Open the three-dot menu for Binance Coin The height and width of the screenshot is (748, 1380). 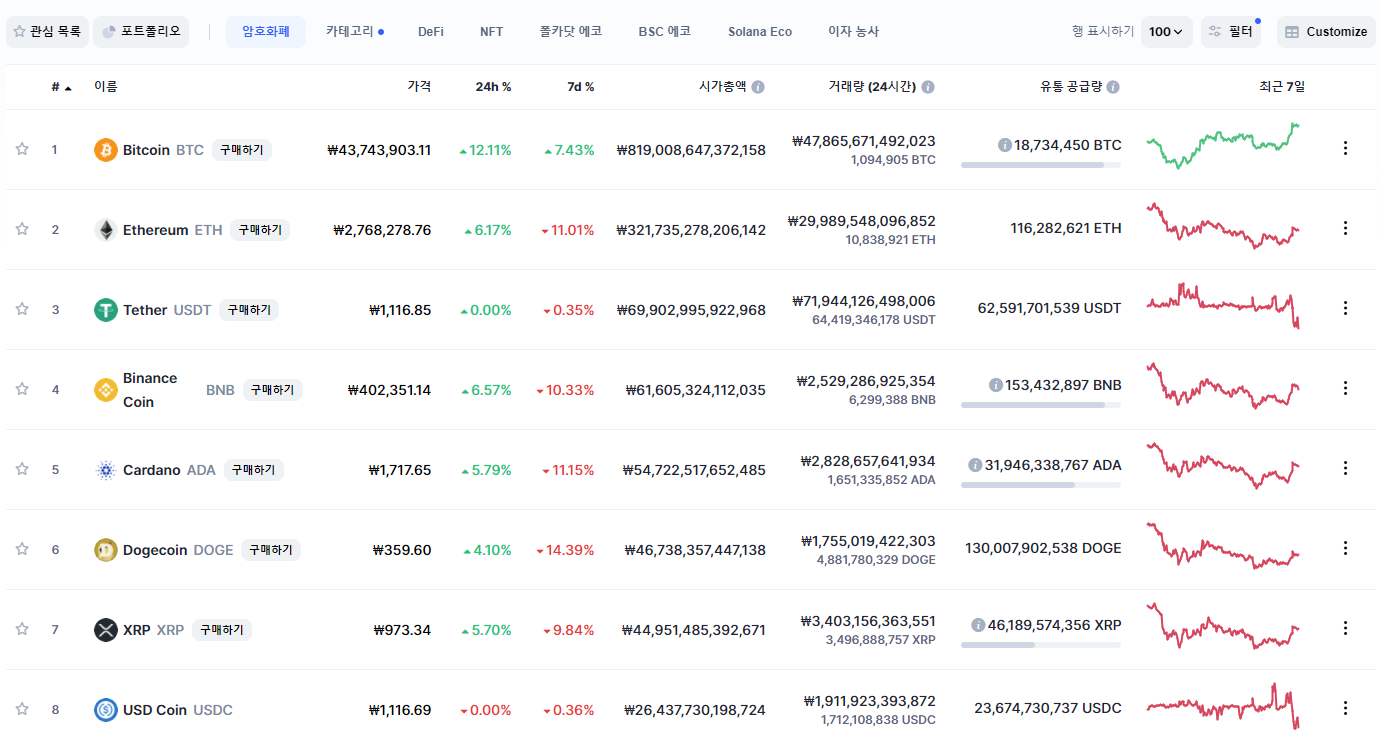[x=1345, y=388]
